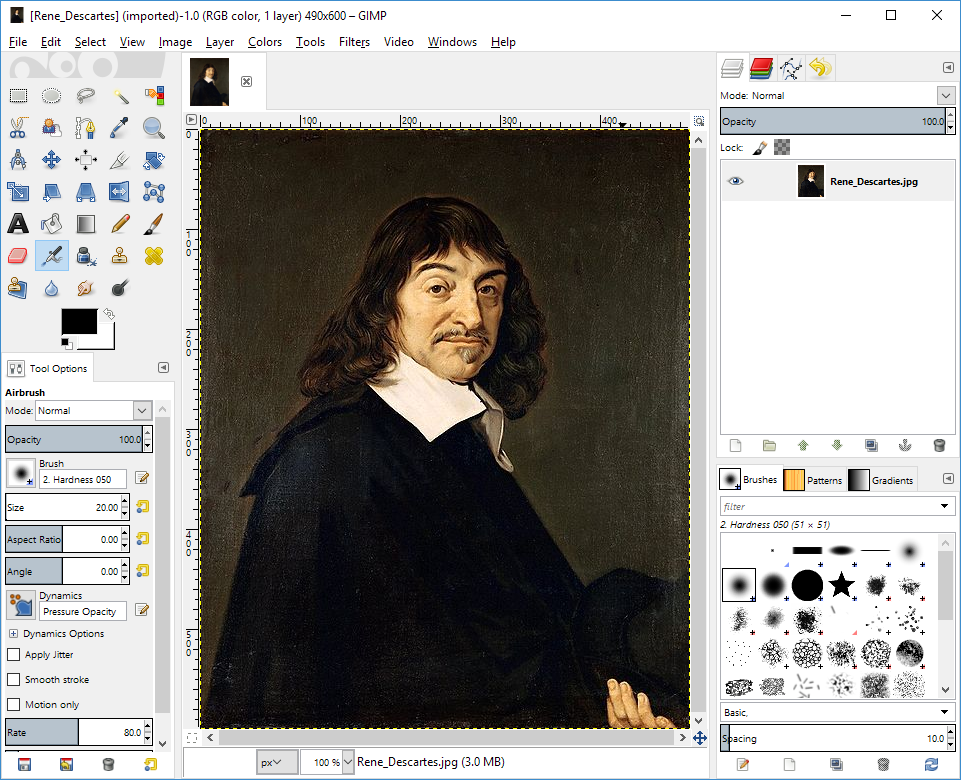Pick the Color Picker eyedropper tool
Image resolution: width=961 pixels, height=780 pixels.
click(119, 128)
